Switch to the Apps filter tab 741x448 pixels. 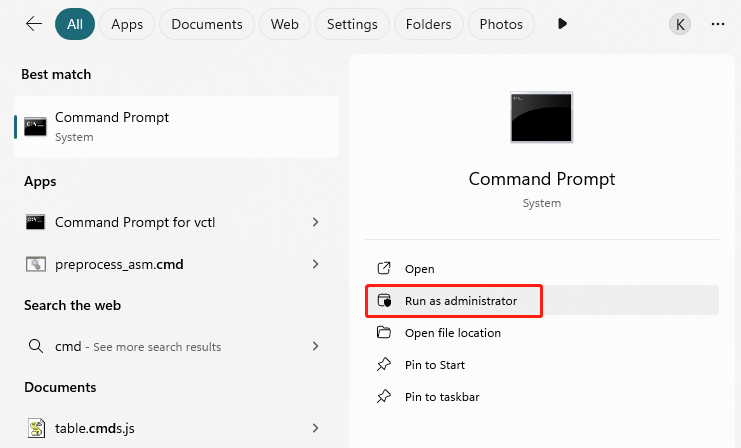point(127,24)
